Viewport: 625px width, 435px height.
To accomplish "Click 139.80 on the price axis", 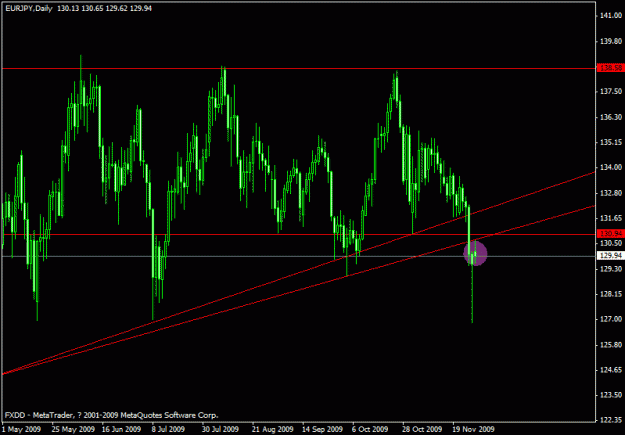I will (611, 41).
